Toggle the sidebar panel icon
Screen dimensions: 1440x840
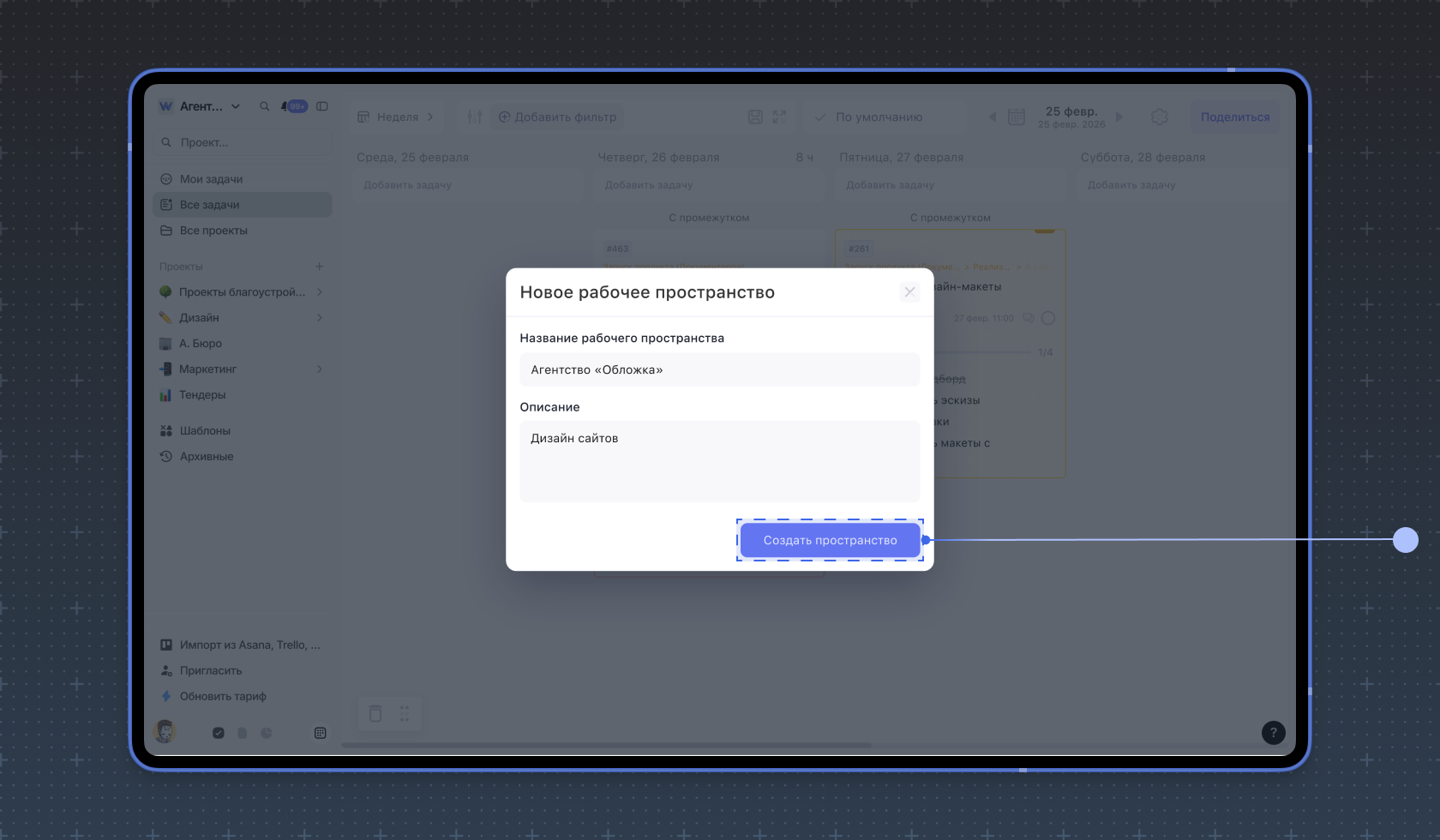pos(322,106)
